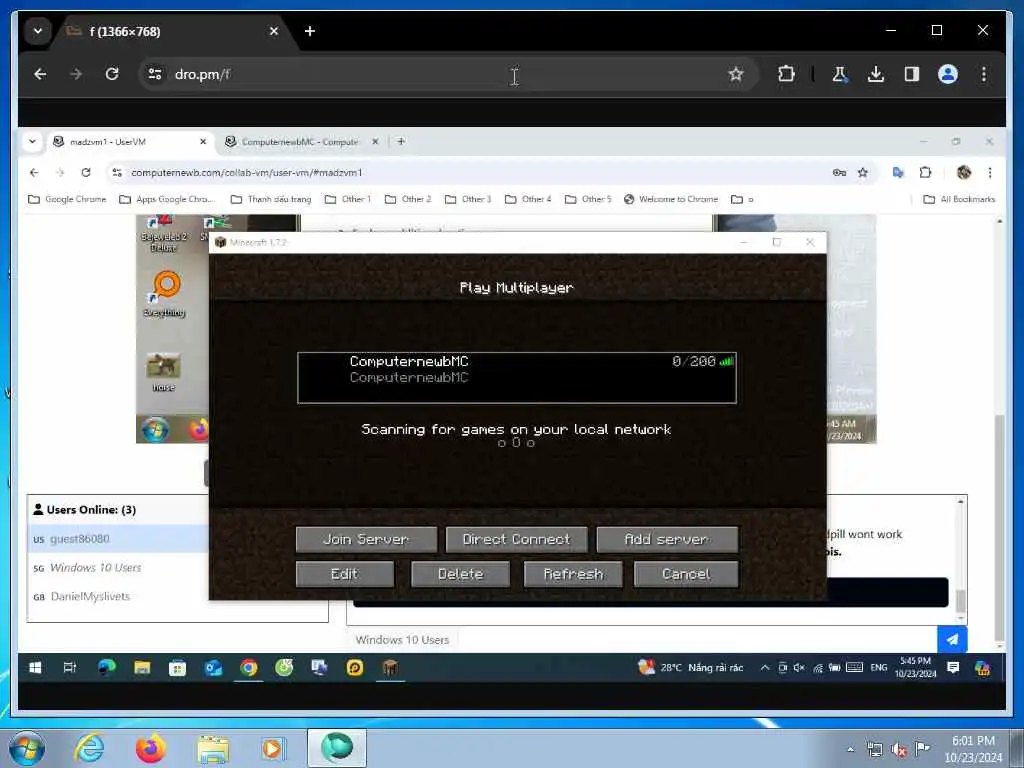Open inner browser extensions puzzle icon

(925, 172)
